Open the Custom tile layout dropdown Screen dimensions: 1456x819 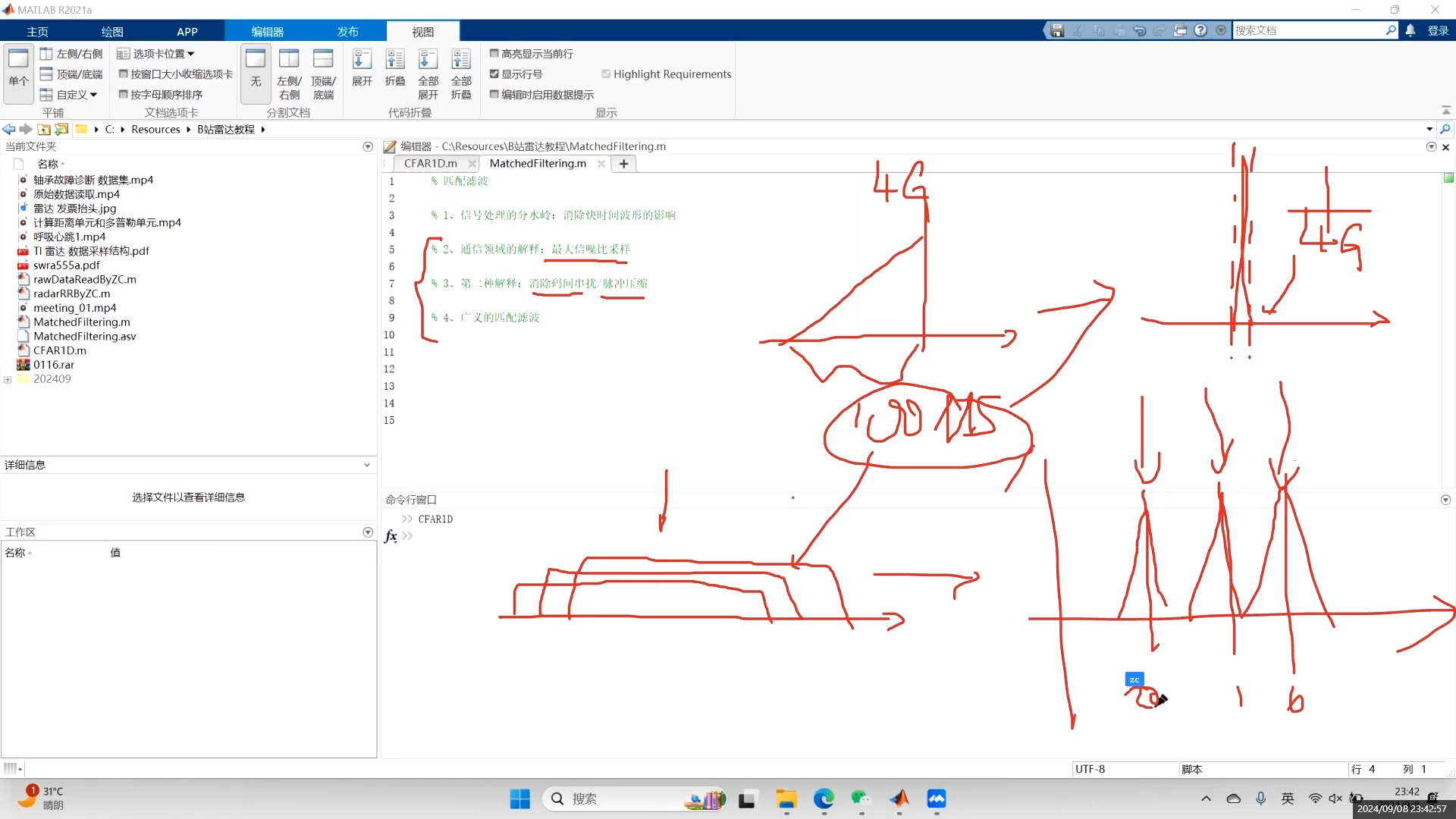(69, 95)
